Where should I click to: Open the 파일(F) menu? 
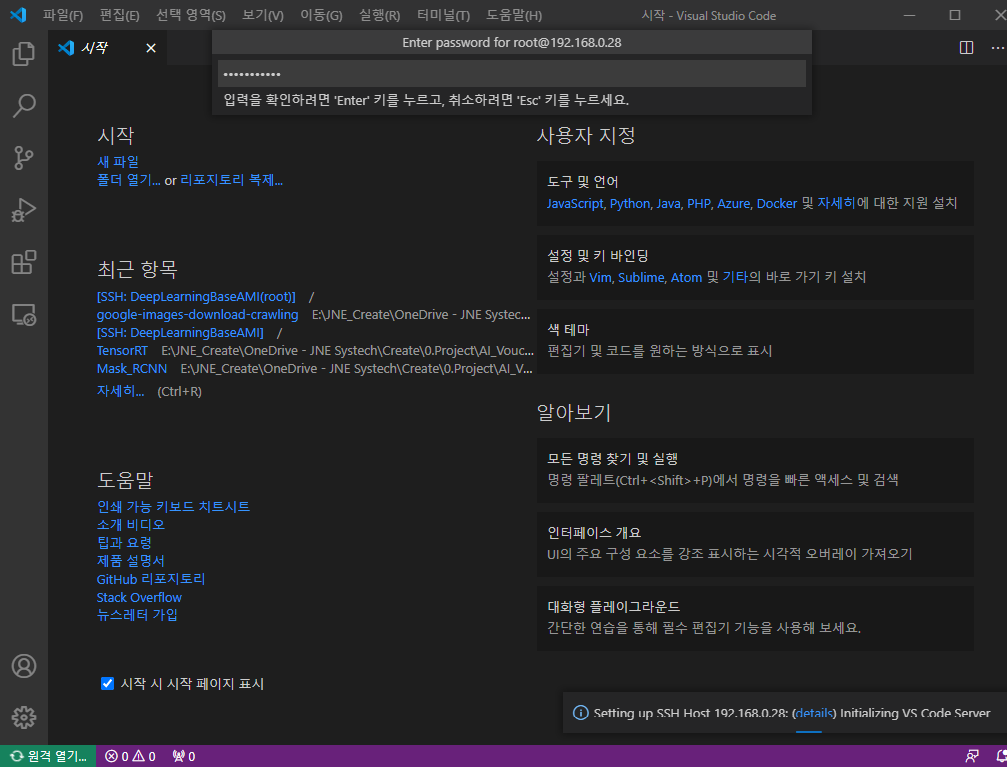pos(63,15)
